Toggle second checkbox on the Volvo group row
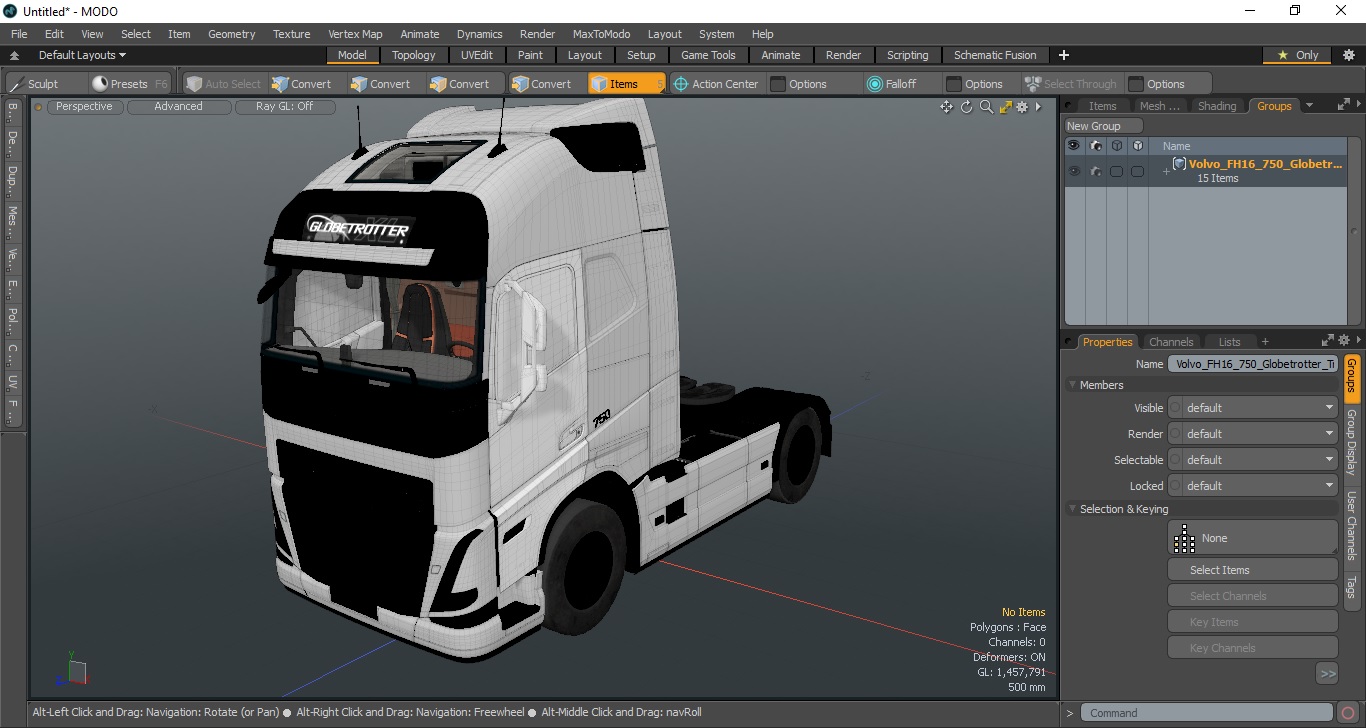Screen dimensions: 1366x728 pyautogui.click(x=1137, y=172)
